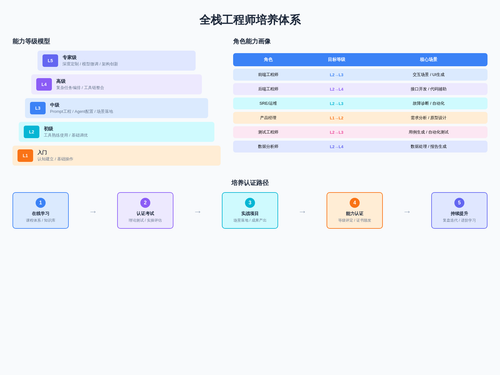Click the indigo step circle numbered 5
The image size is (500, 375).
[459, 203]
